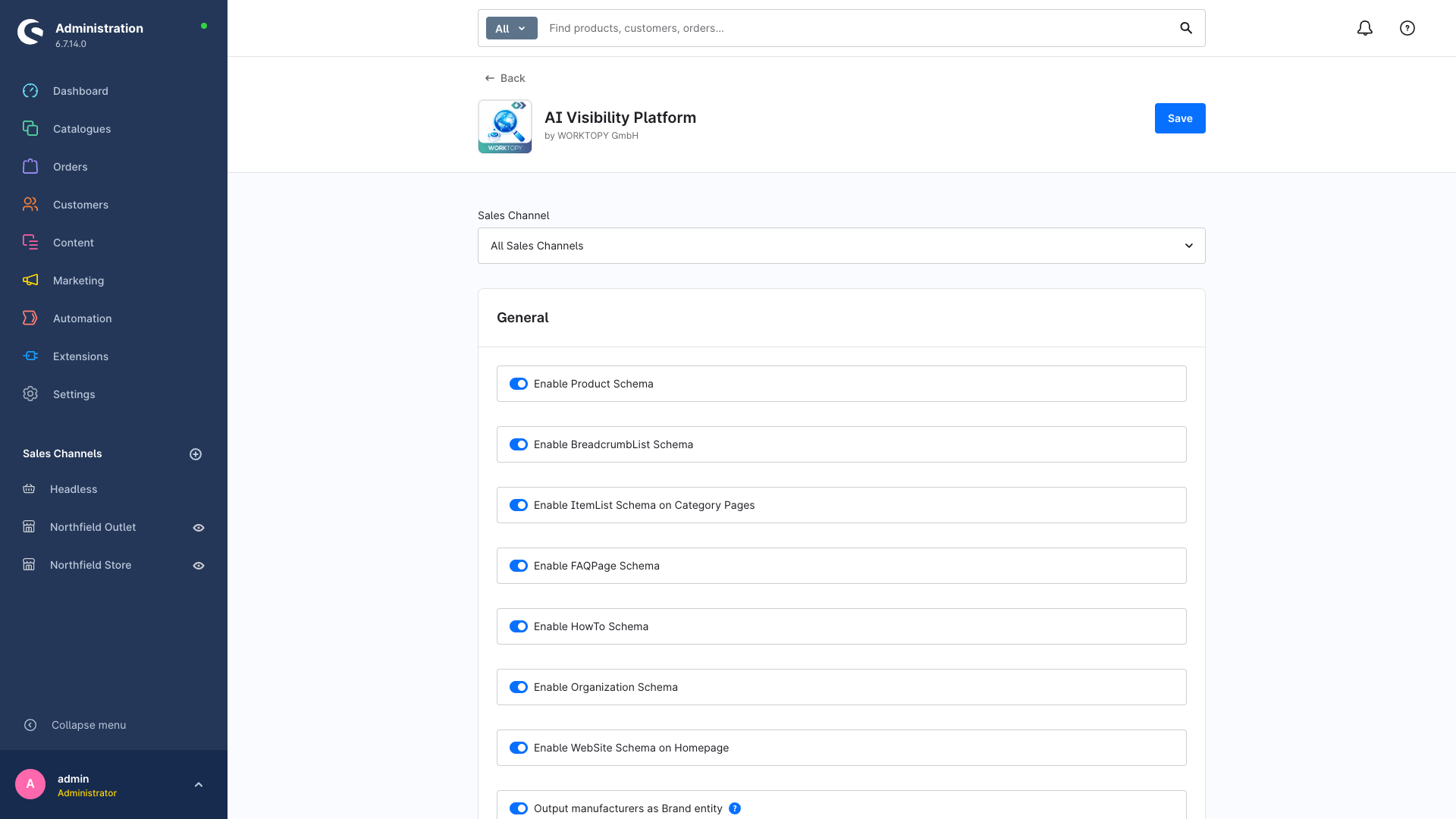This screenshot has width=1456, height=819.
Task: Click the Orders bag icon
Action: (30, 167)
